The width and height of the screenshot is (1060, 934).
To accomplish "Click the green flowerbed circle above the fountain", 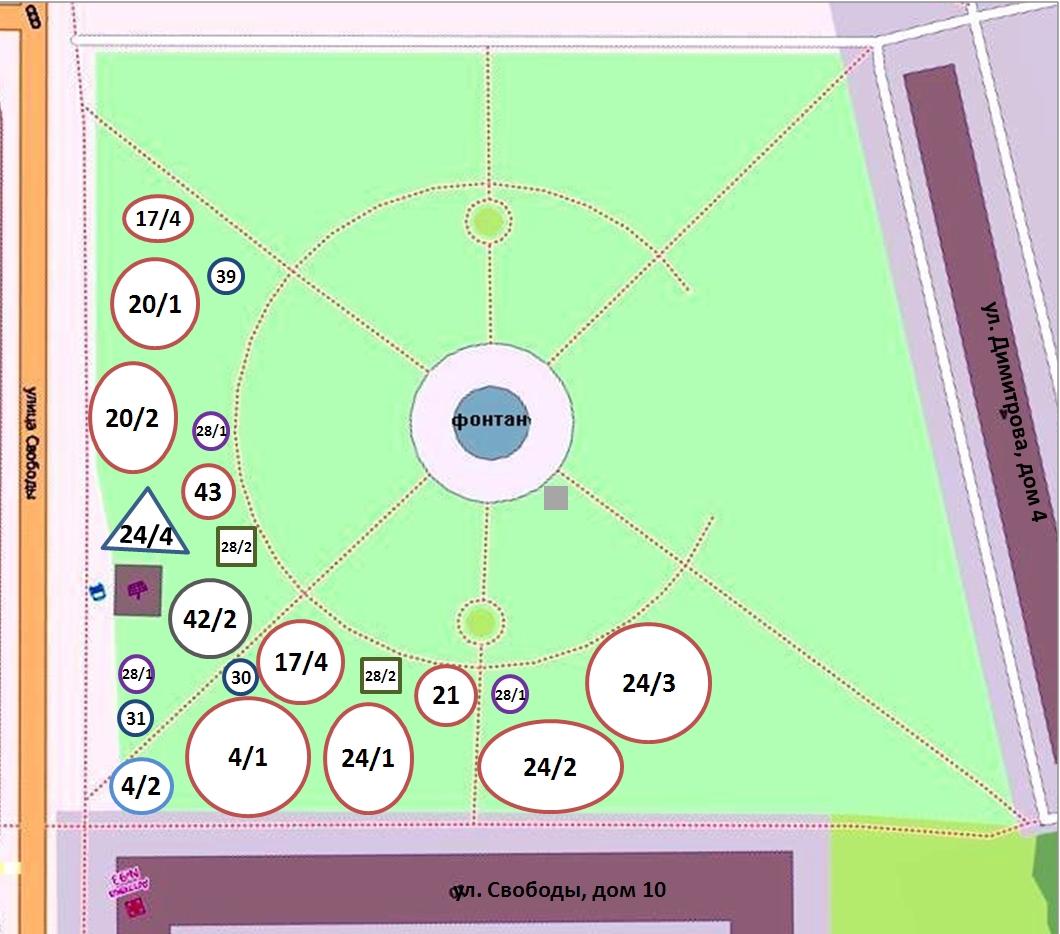I will (x=488, y=221).
